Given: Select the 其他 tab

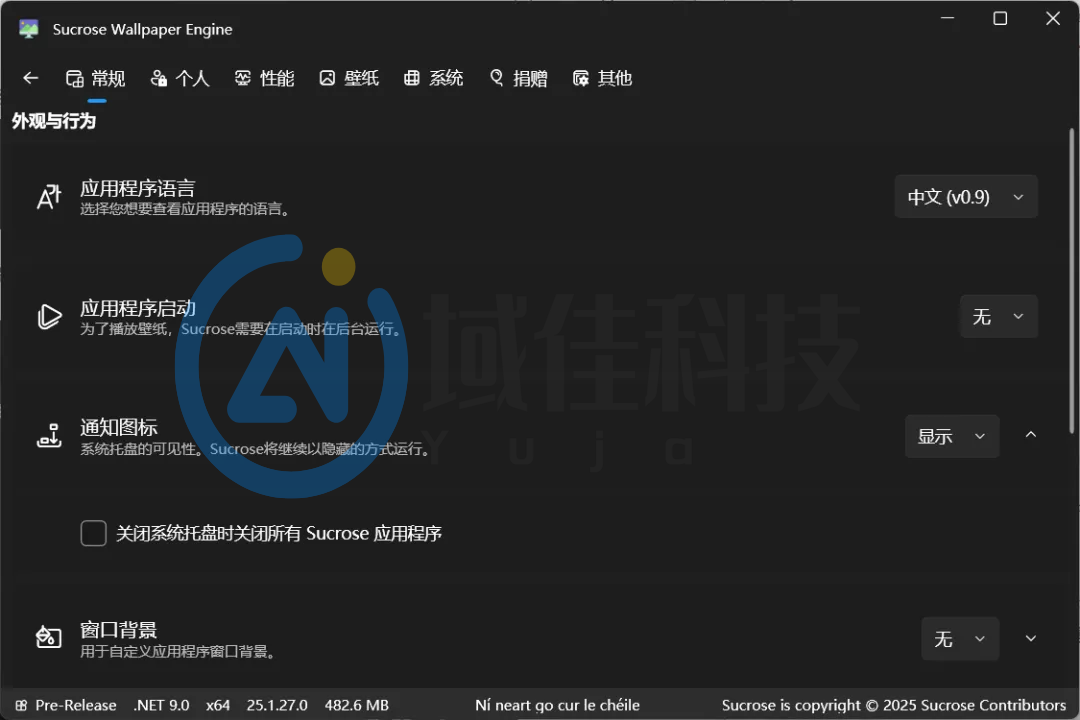Looking at the screenshot, I should point(603,79).
